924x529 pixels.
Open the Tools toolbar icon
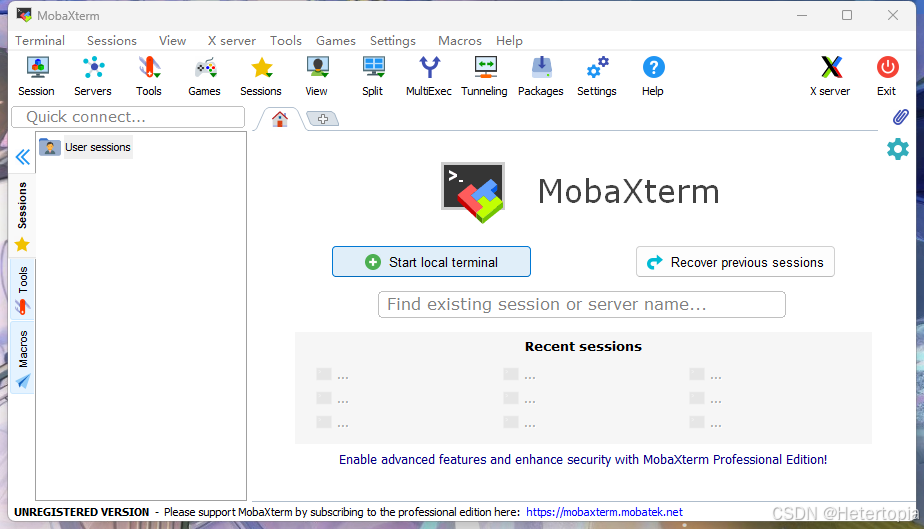coord(148,76)
